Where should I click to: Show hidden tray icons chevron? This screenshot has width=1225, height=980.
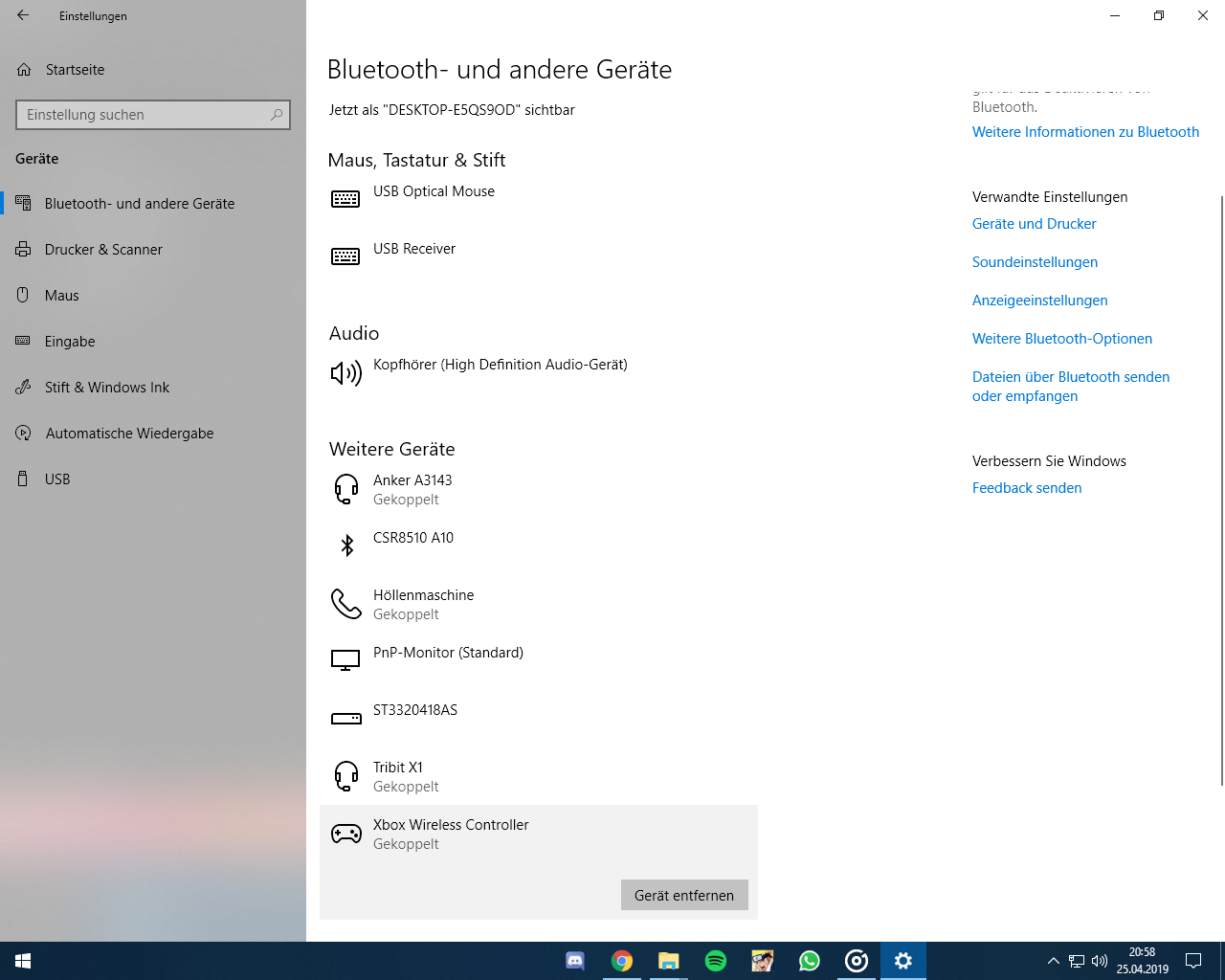[1054, 961]
